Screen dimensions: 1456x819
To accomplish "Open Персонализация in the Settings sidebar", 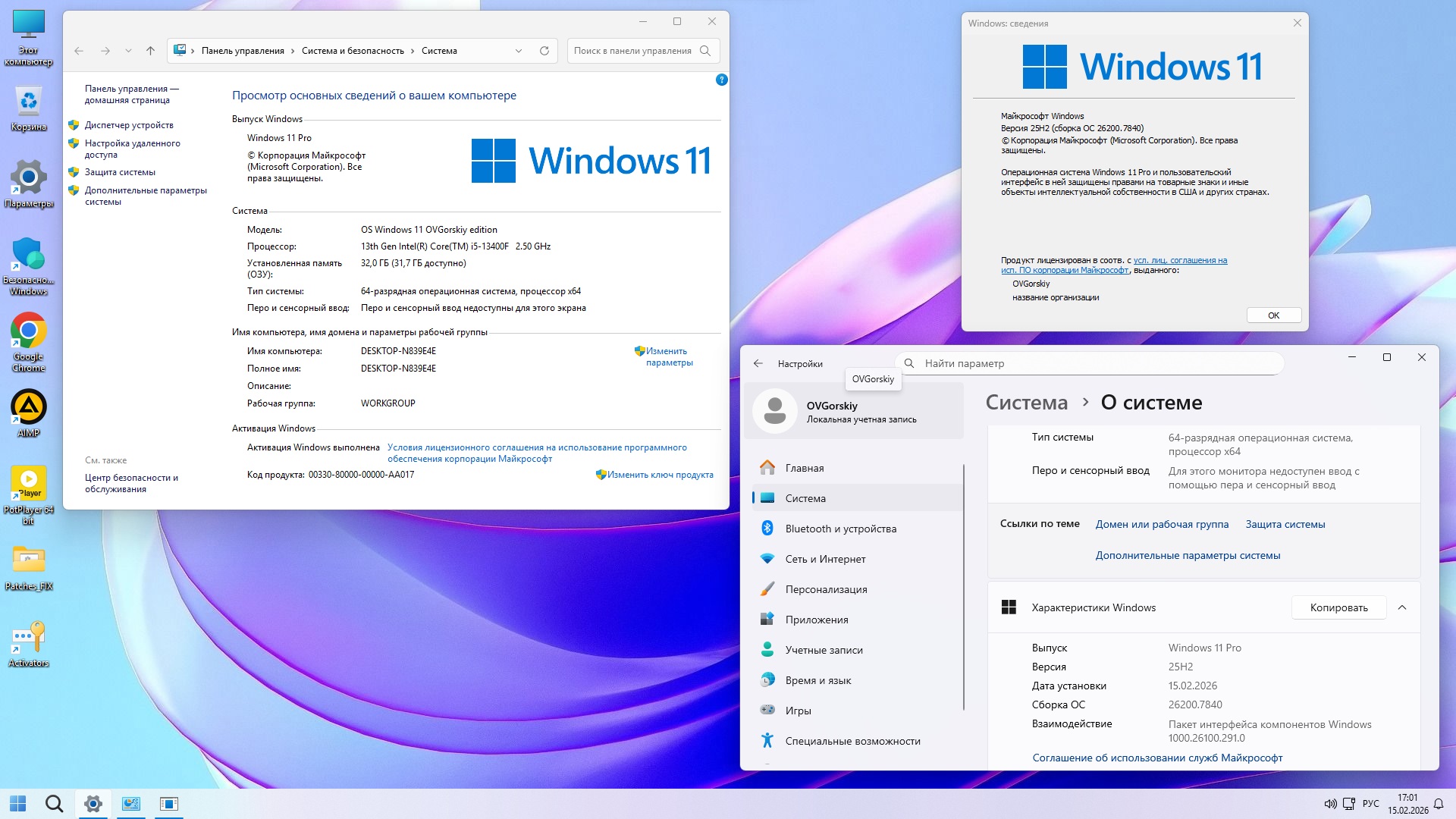I will click(x=826, y=589).
